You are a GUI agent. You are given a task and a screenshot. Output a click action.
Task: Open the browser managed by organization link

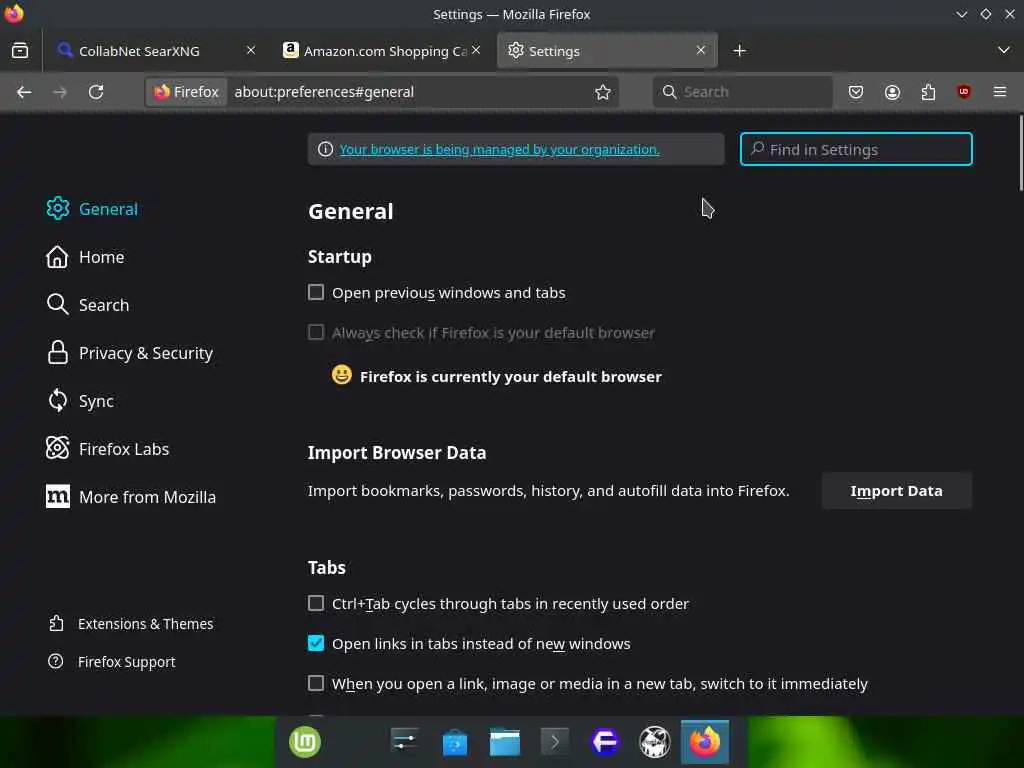point(500,150)
